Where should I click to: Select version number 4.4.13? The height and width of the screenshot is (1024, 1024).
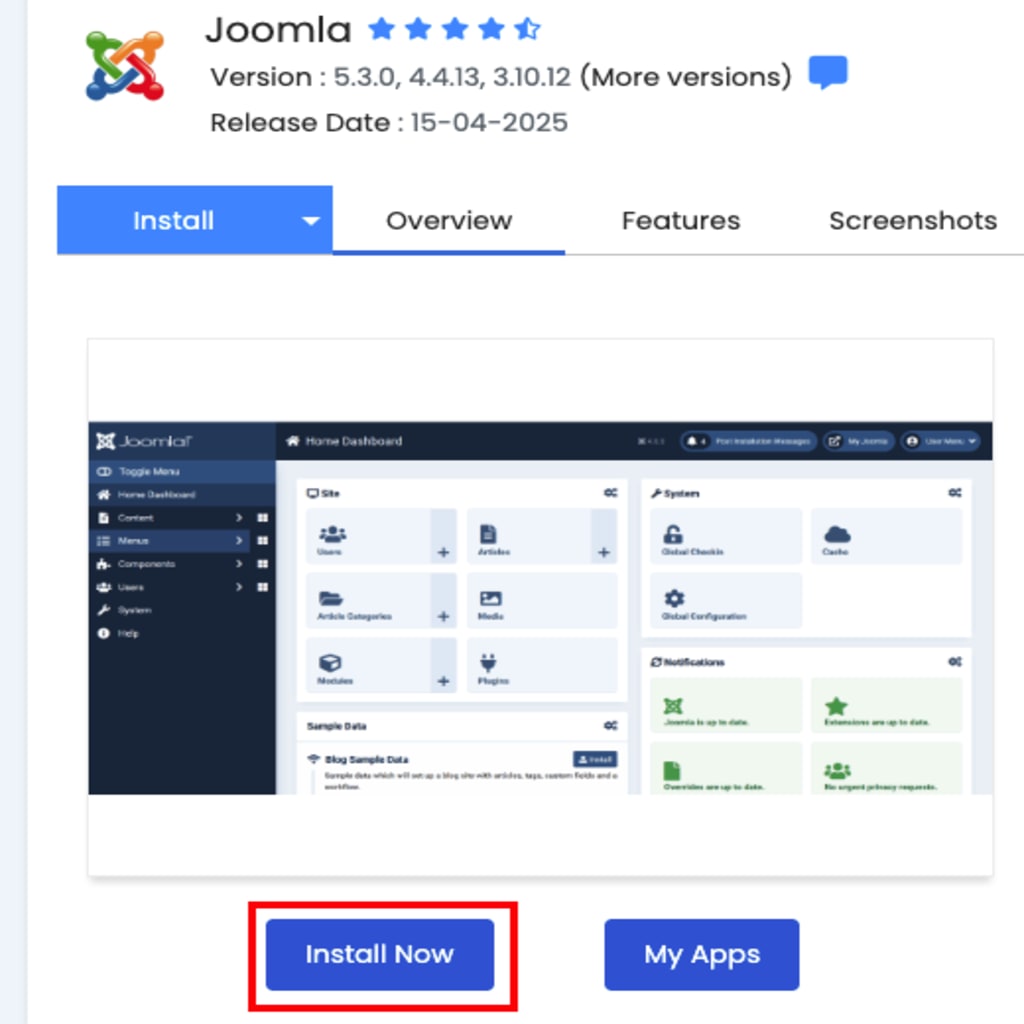coord(447,77)
